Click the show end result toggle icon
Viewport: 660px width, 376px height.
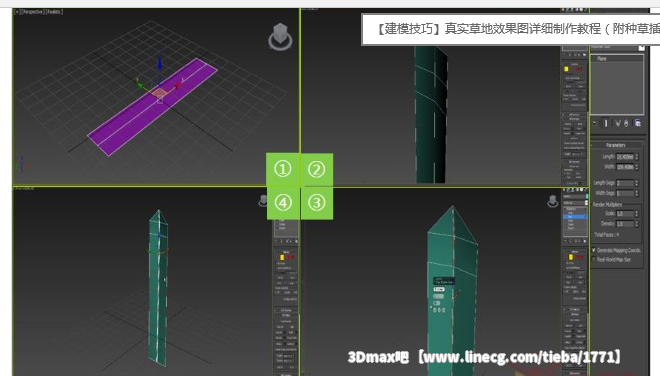pyautogui.click(x=606, y=123)
